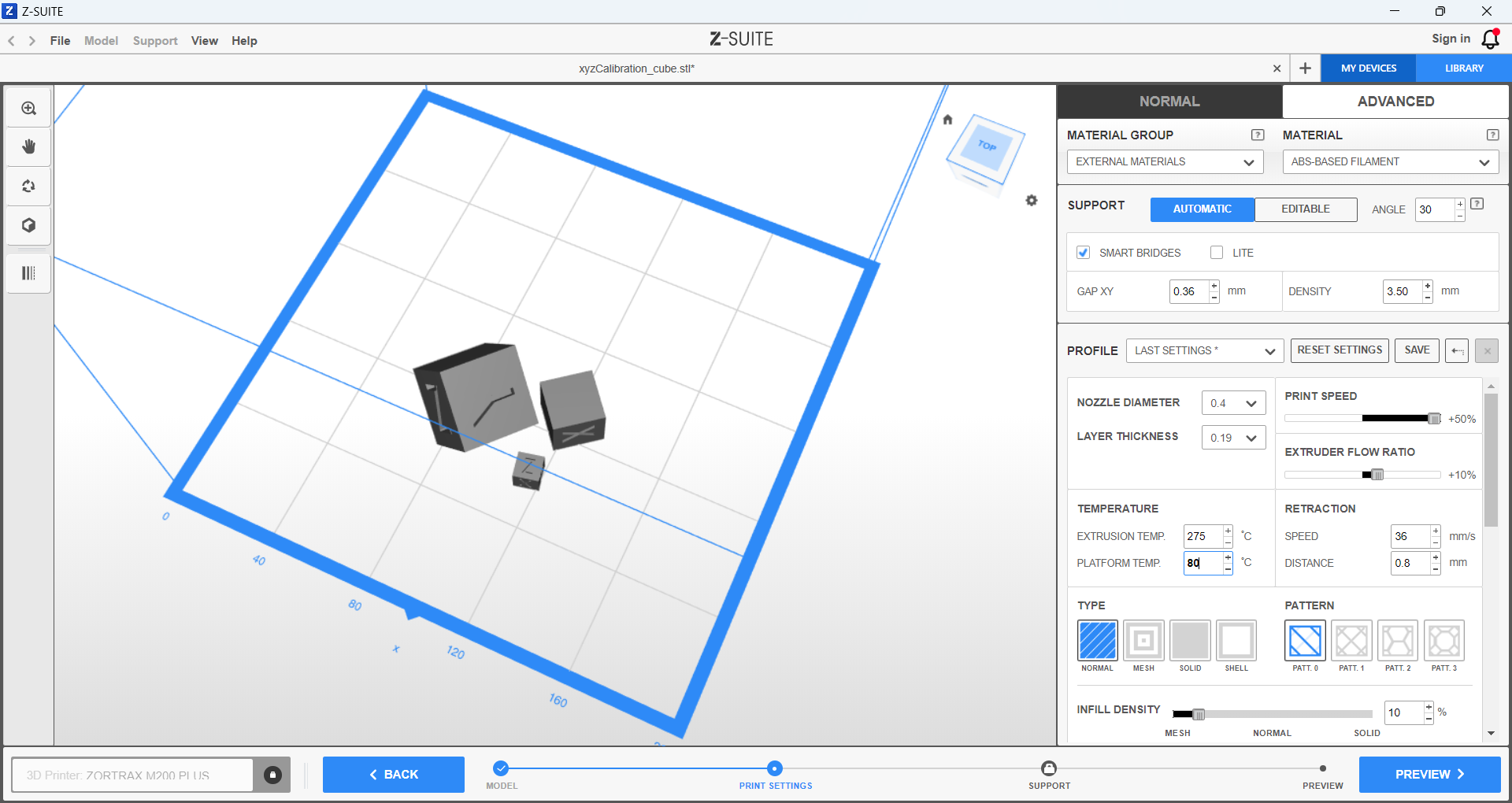Go forward with right arrow navigation
Viewport: 1512px width, 803px height.
[x=32, y=41]
